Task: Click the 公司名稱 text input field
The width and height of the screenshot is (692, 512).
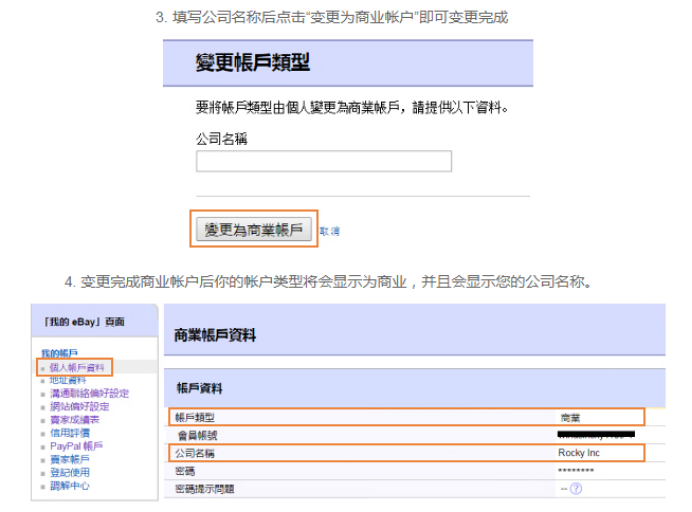Action: coord(323,161)
